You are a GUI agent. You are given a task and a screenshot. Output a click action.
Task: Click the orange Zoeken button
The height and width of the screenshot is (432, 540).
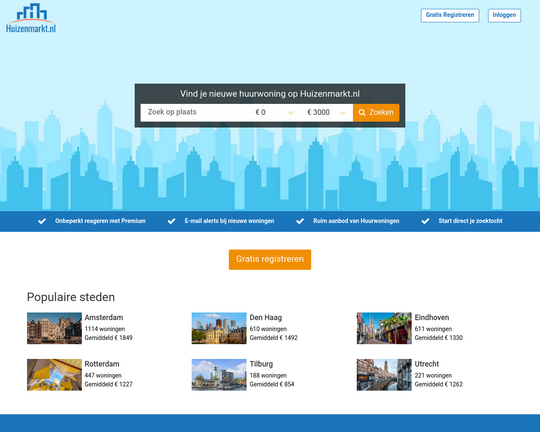click(x=376, y=113)
